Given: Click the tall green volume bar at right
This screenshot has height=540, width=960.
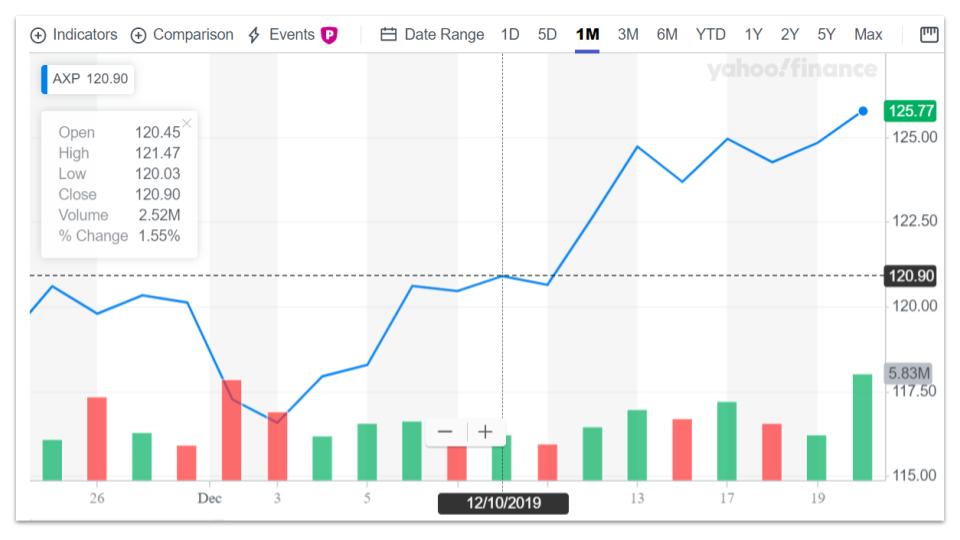Looking at the screenshot, I should pyautogui.click(x=862, y=427).
